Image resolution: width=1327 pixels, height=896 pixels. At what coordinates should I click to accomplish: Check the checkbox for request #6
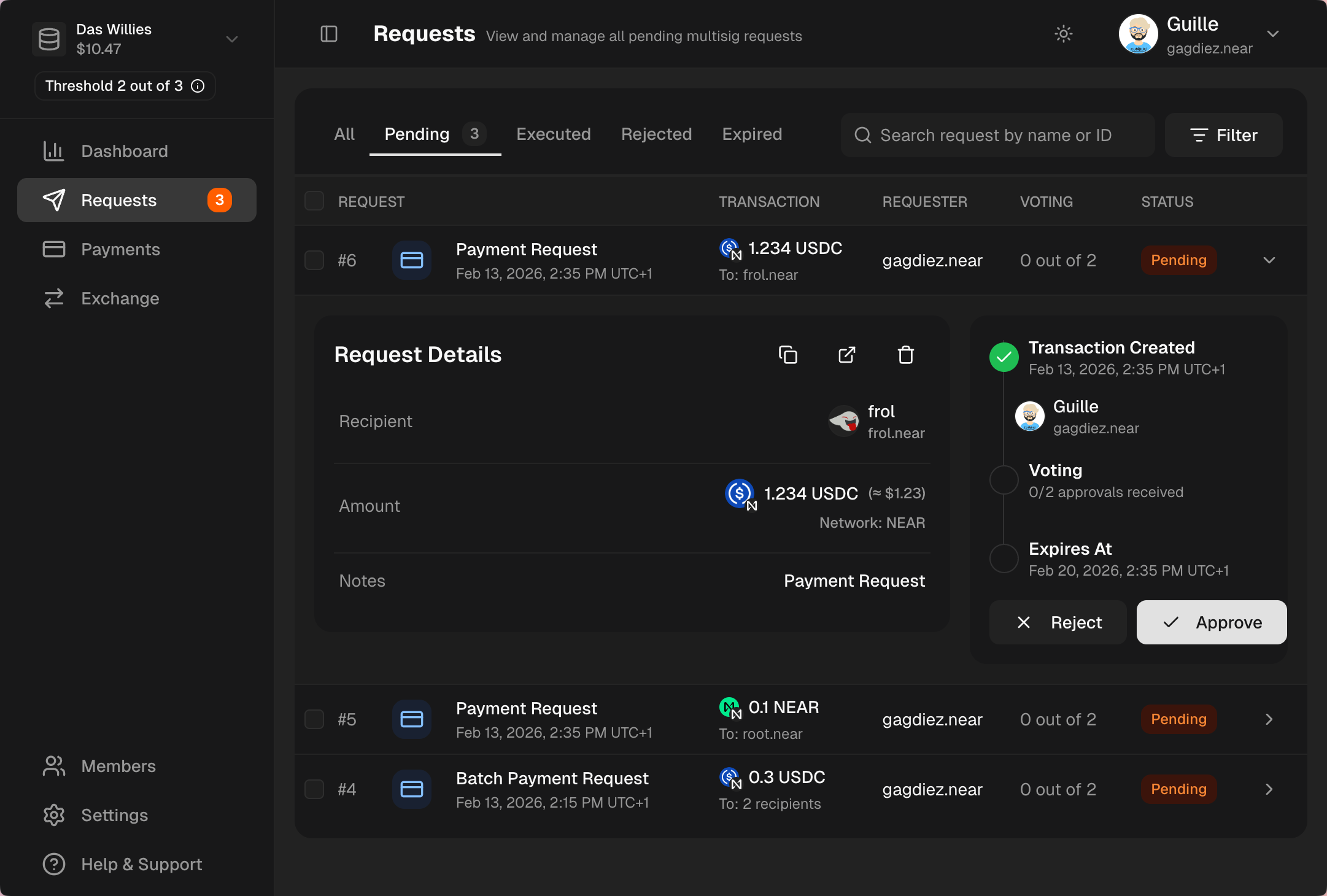point(314,260)
